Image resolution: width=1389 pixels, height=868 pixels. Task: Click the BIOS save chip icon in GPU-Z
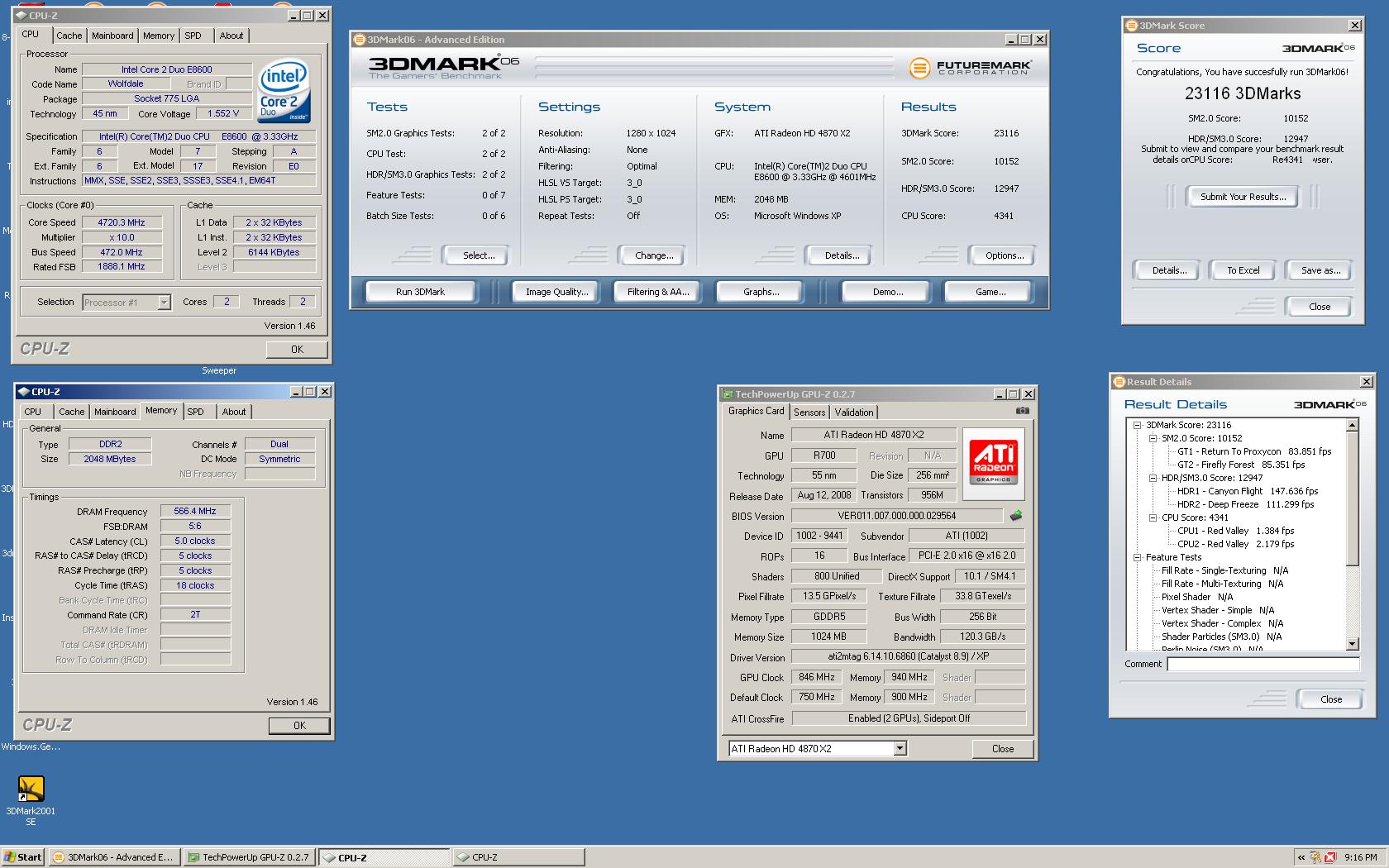pyautogui.click(x=1016, y=516)
